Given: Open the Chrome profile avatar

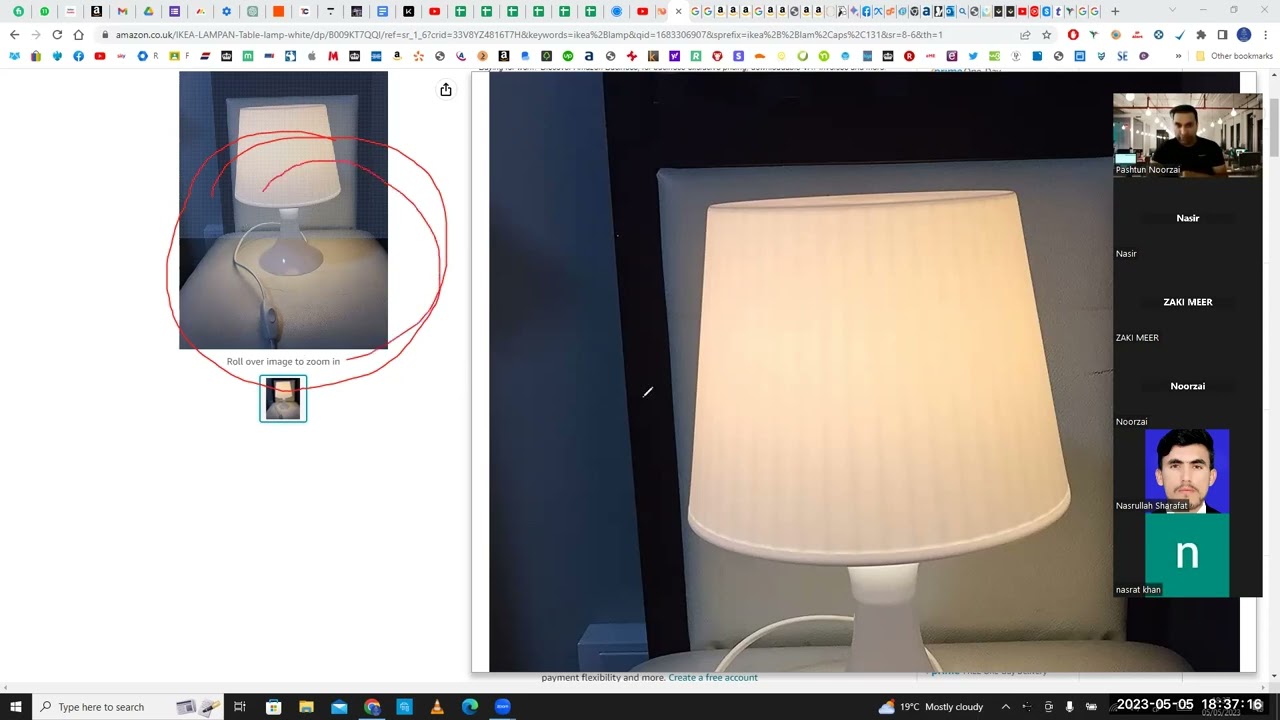Looking at the screenshot, I should (x=1244, y=34).
